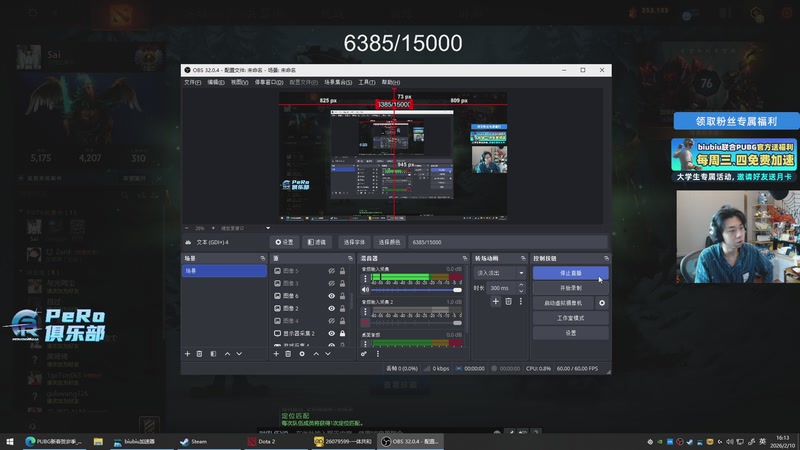Select the 场景 scene in scenes list
This screenshot has height=450, width=800.
[x=224, y=271]
